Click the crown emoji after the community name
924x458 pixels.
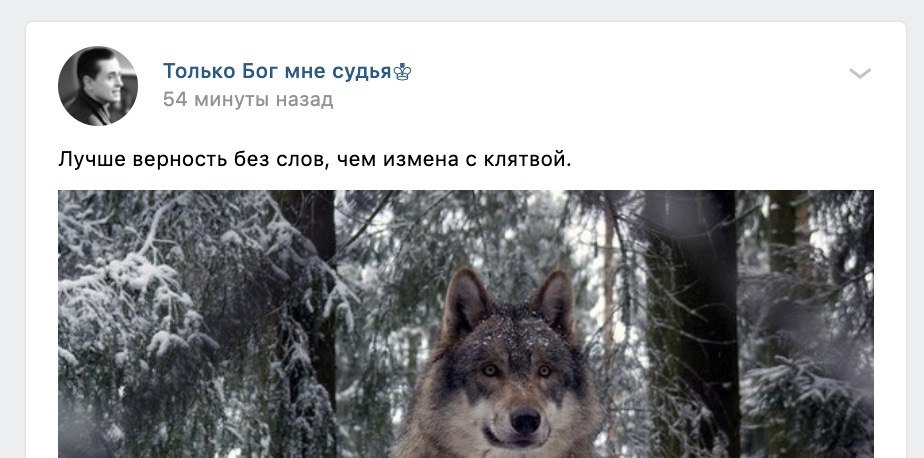pyautogui.click(x=402, y=72)
